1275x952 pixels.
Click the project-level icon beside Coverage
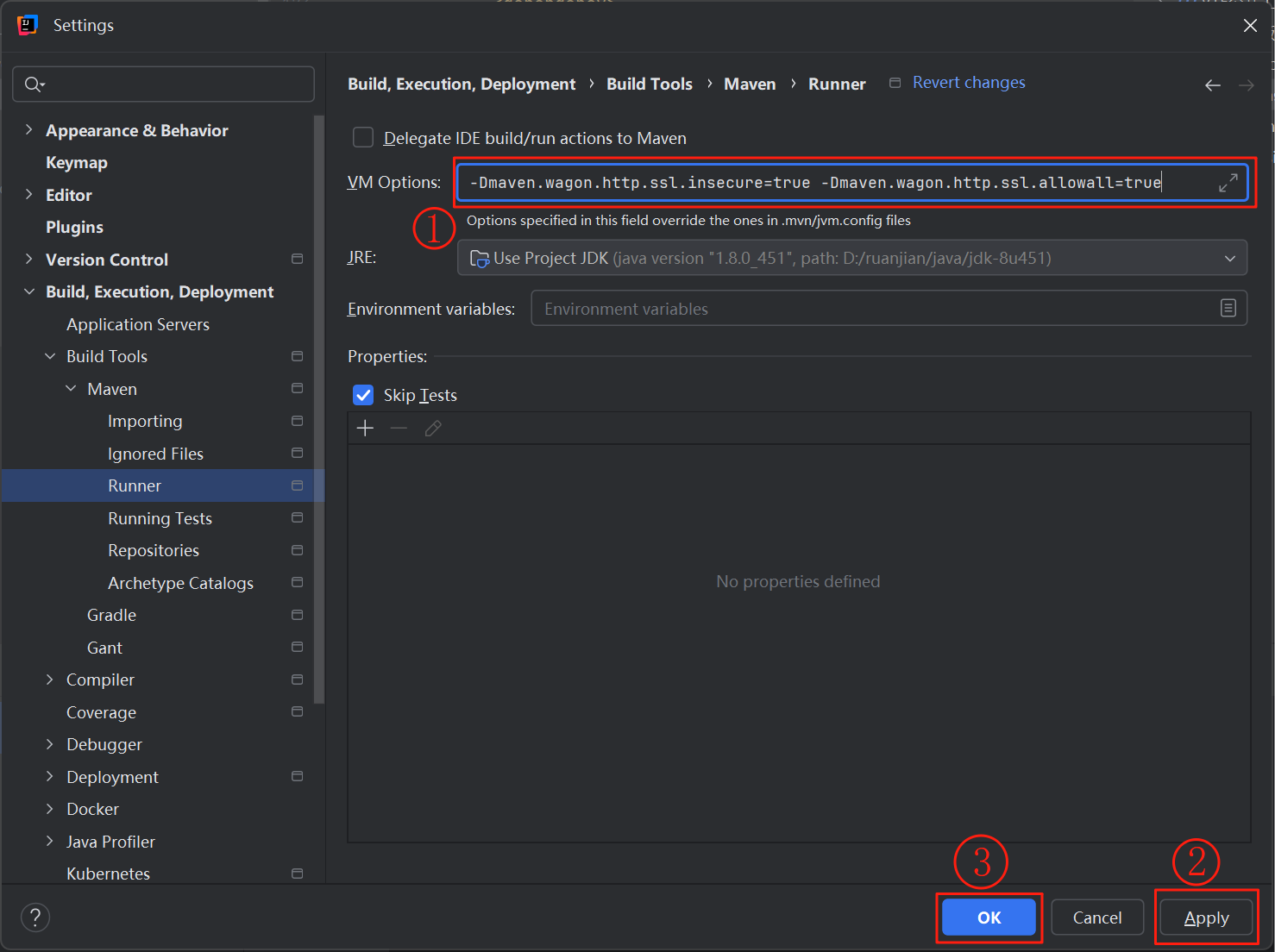(x=298, y=711)
